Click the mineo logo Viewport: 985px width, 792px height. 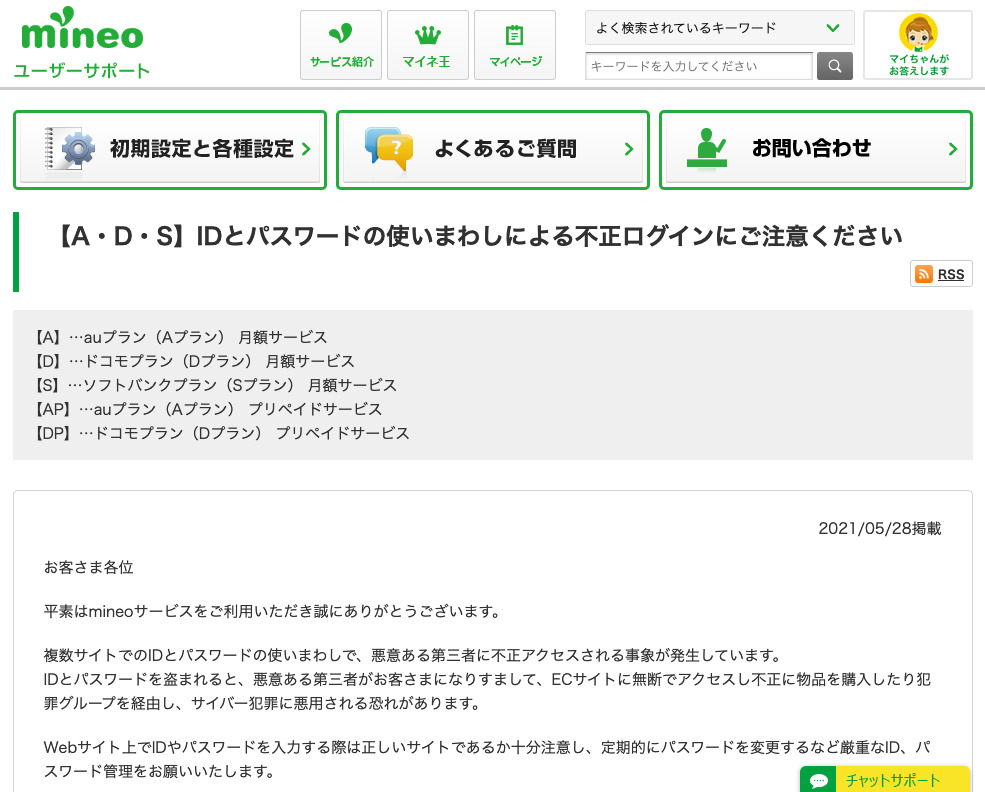click(x=82, y=29)
